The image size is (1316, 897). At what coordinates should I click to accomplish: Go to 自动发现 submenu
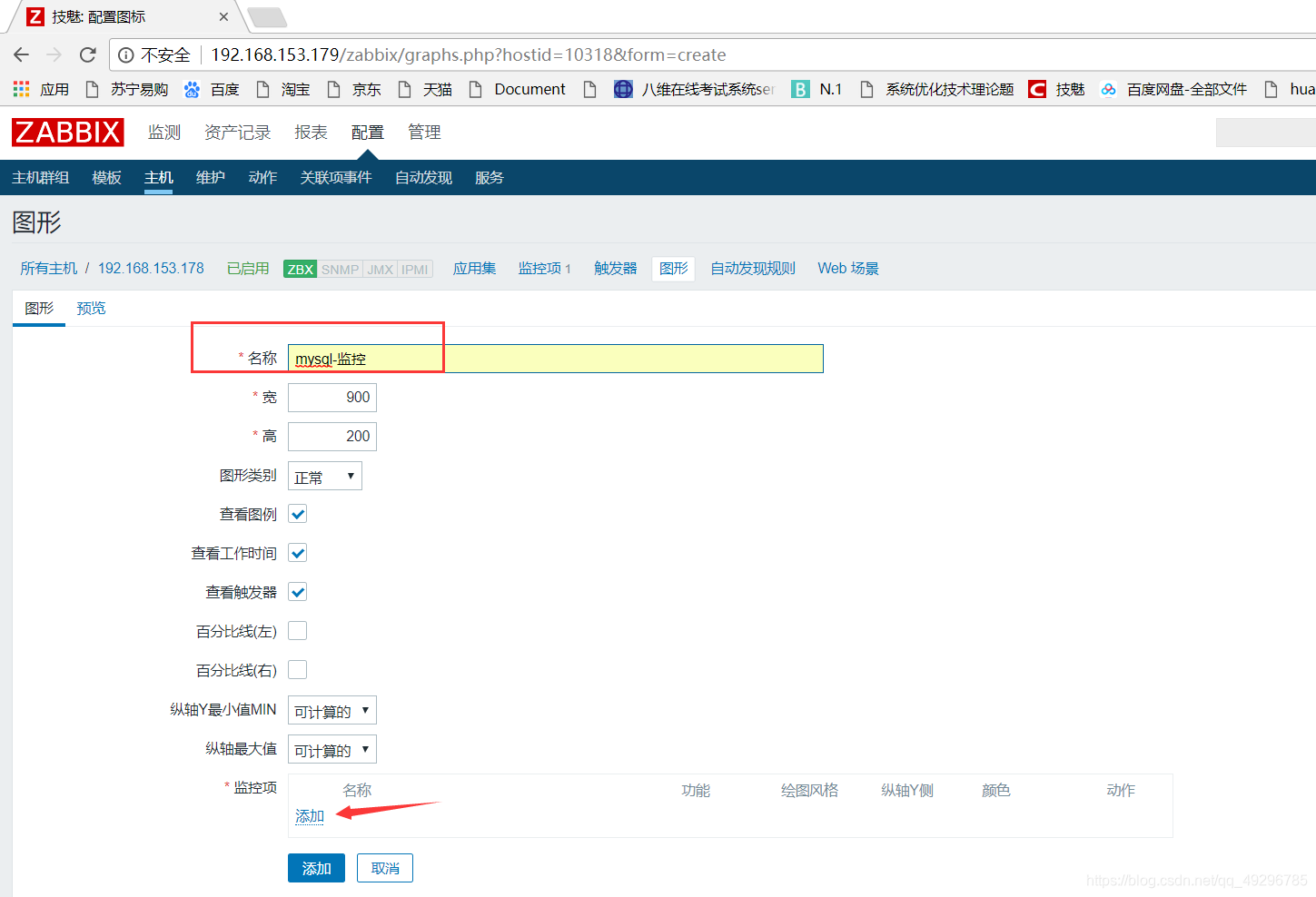pos(424,178)
